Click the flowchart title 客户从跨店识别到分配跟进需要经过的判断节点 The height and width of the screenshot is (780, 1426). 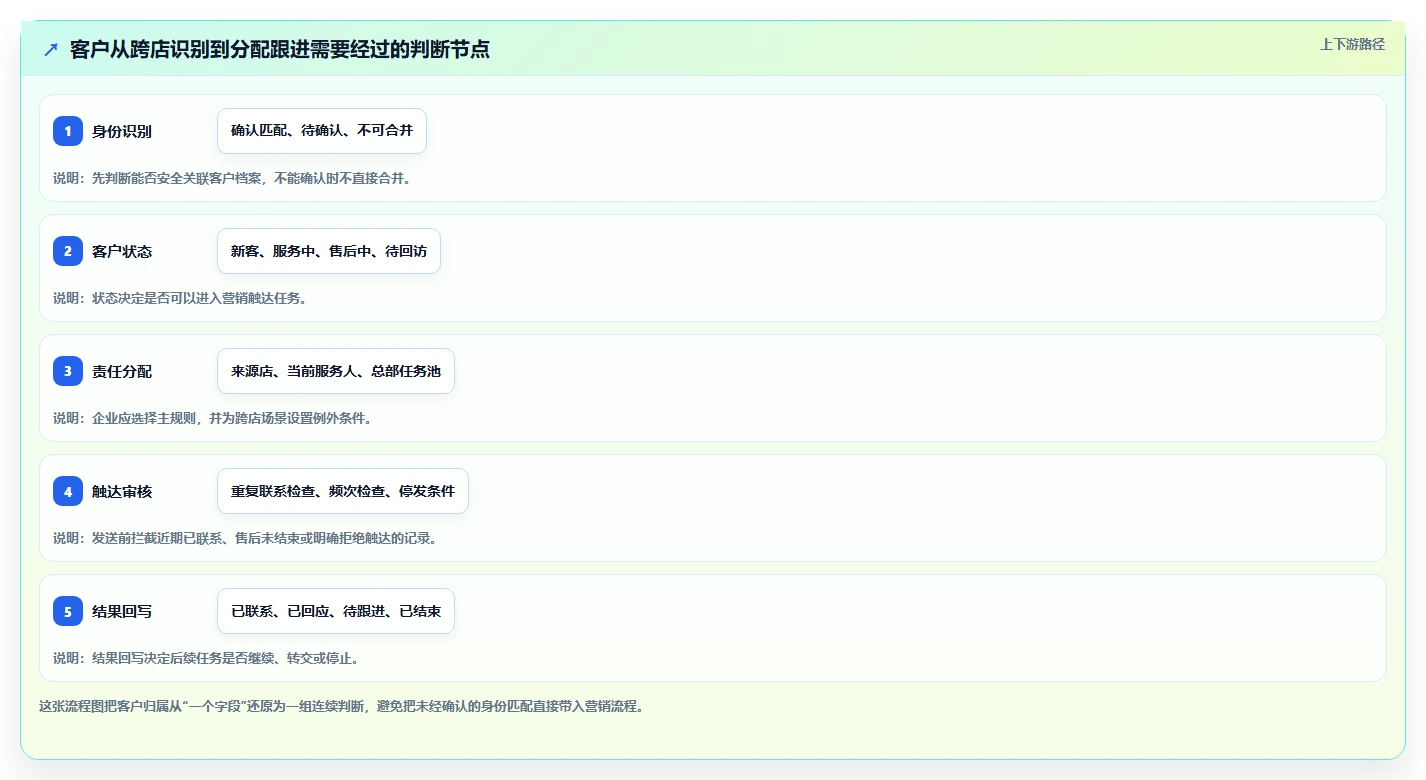point(280,50)
